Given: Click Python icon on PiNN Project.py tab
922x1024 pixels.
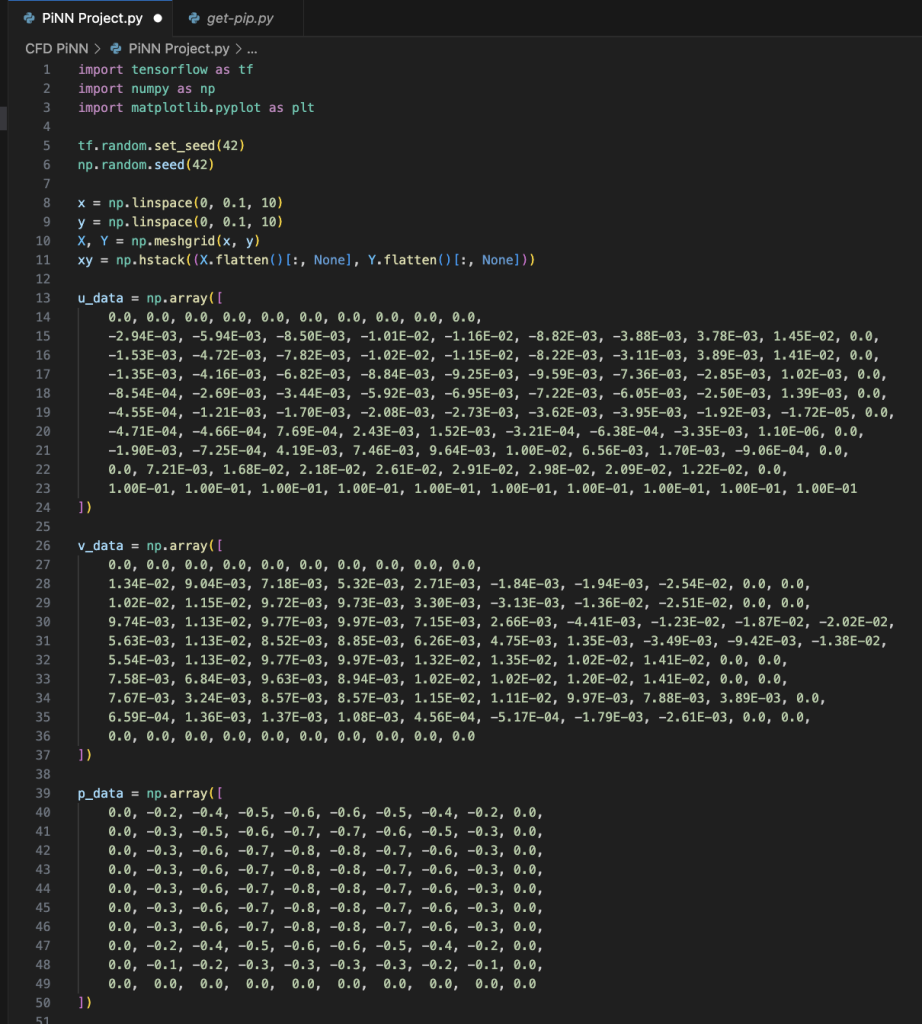Looking at the screenshot, I should (29, 18).
